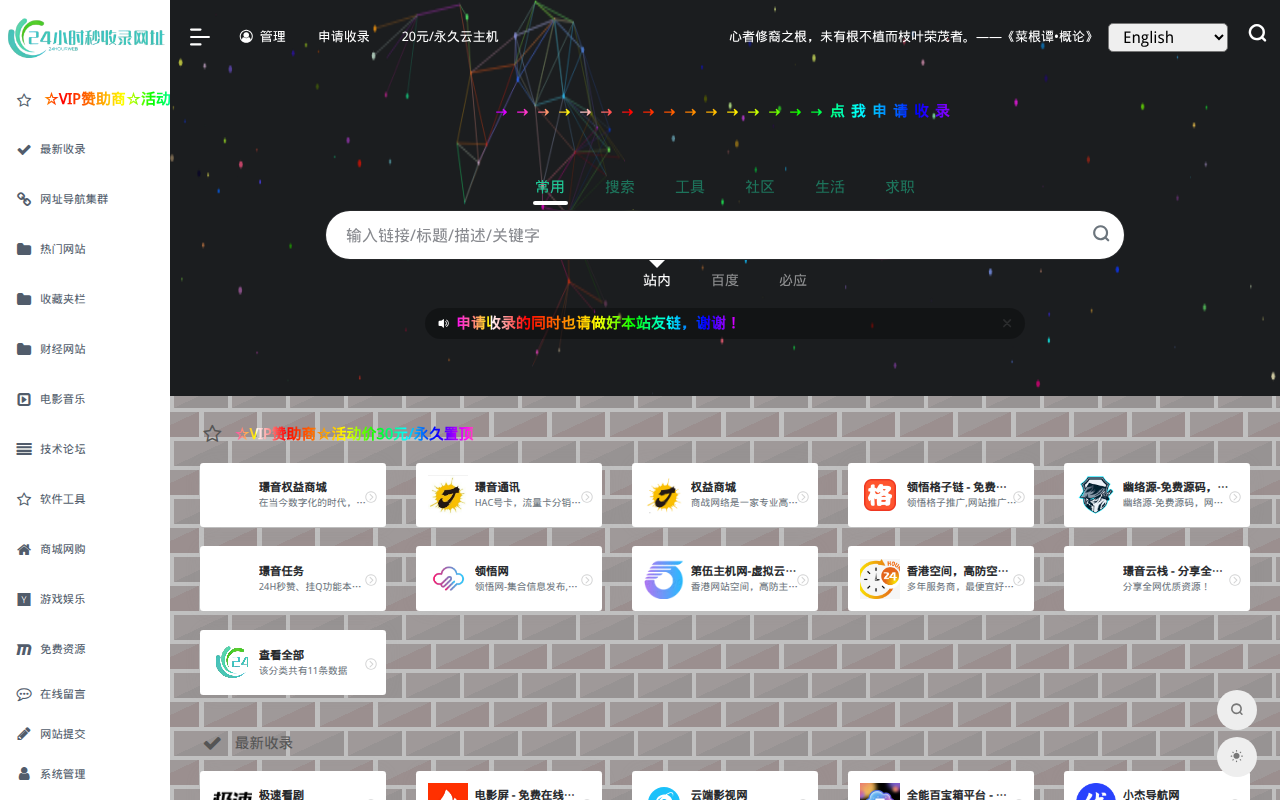Toggle dark mode with the brightness button

(x=1237, y=757)
